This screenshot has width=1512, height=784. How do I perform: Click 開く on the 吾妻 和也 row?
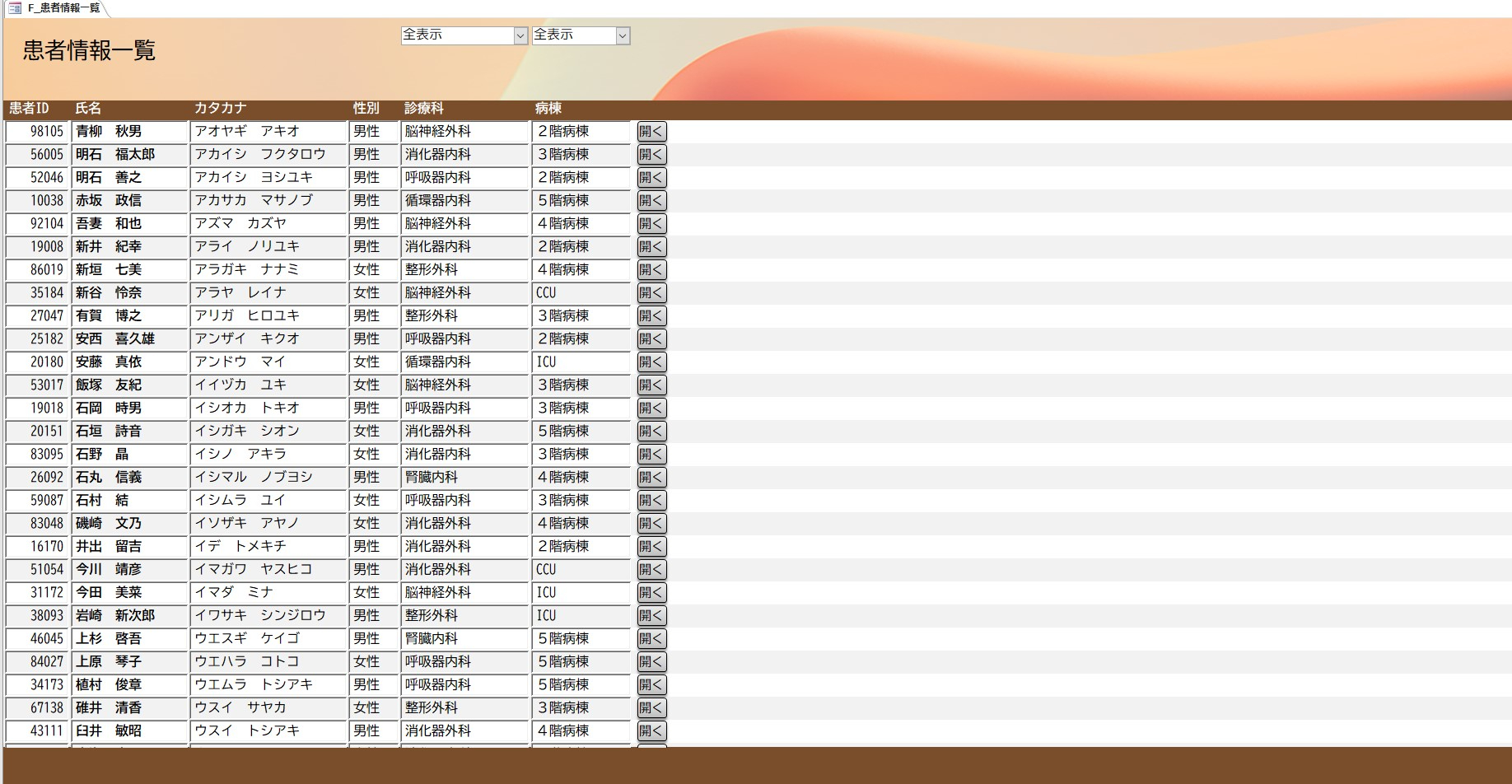point(651,223)
